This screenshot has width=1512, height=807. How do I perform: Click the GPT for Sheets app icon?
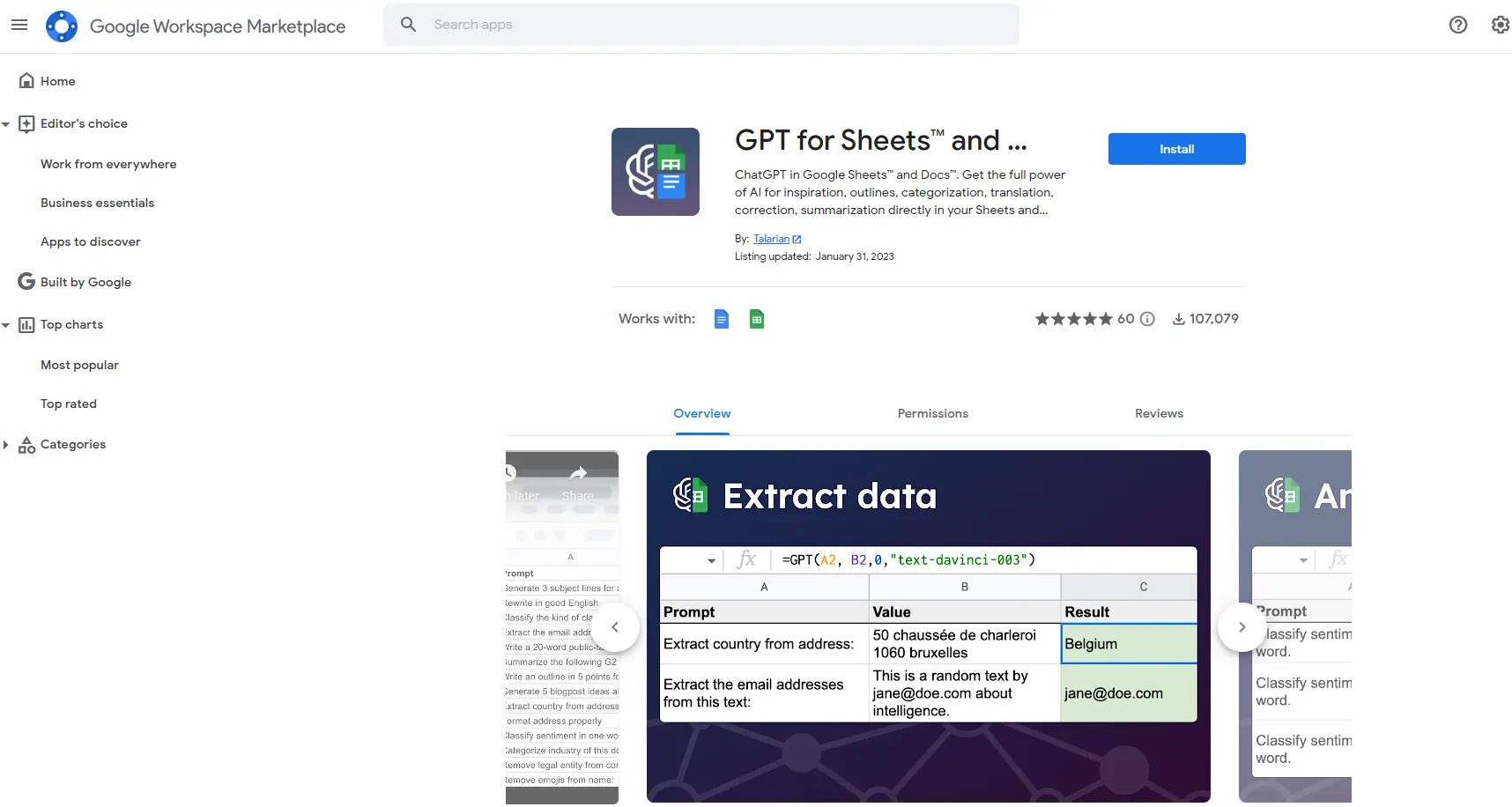coord(656,172)
